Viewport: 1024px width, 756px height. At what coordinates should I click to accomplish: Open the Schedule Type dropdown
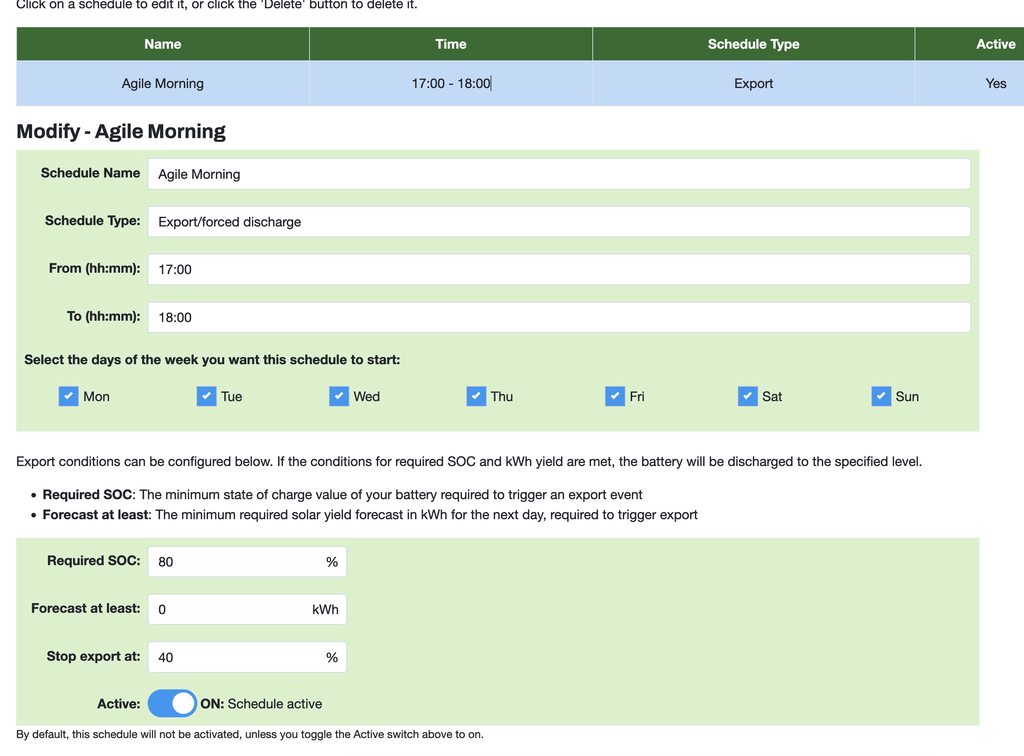pos(558,222)
